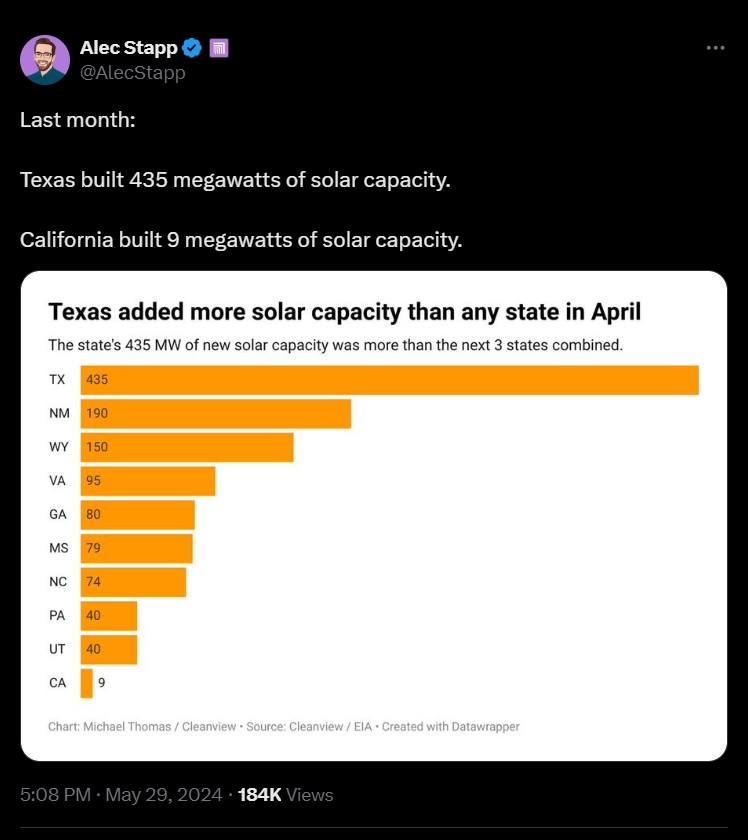
Task: Click the MS bar labeled 79
Action: click(x=137, y=548)
